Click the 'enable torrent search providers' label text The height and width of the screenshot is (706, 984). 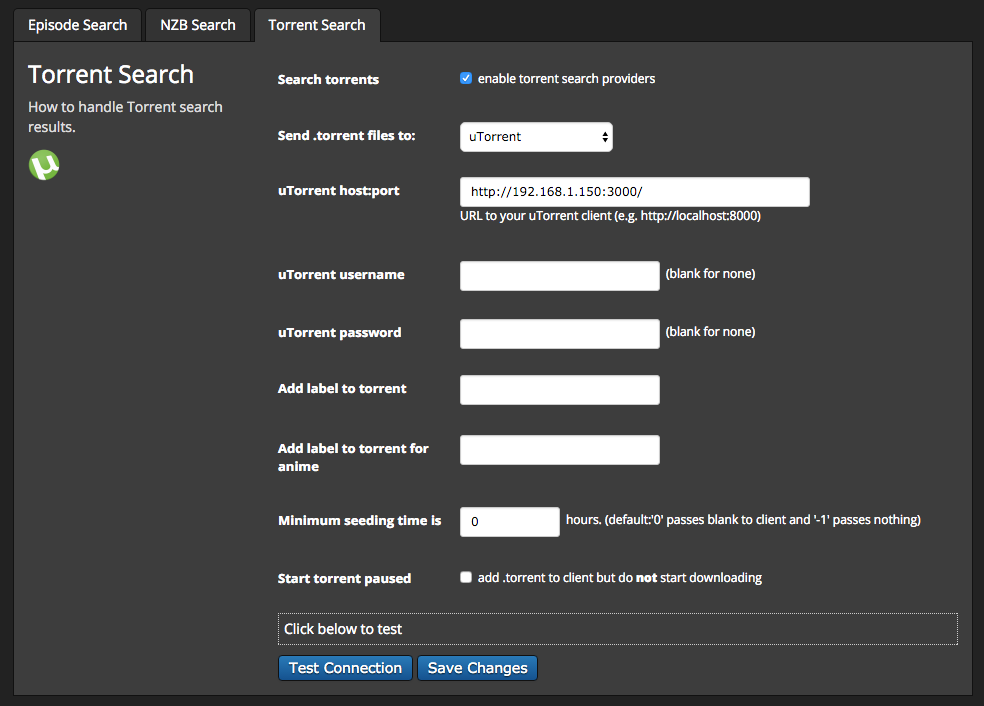(x=566, y=78)
